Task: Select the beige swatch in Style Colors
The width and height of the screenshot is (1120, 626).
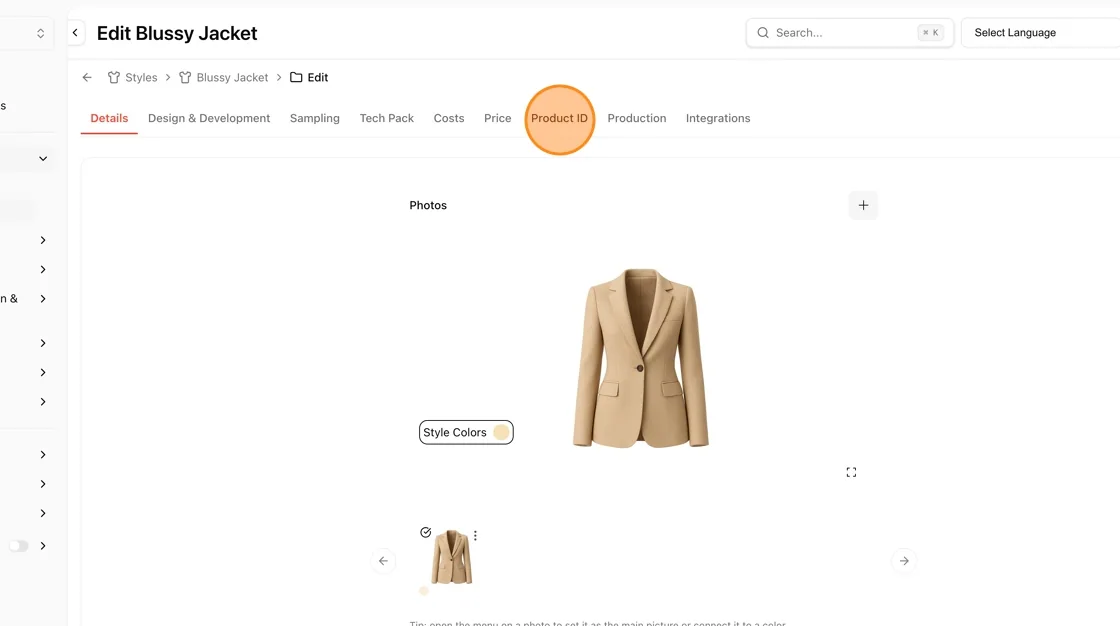Action: (501, 432)
